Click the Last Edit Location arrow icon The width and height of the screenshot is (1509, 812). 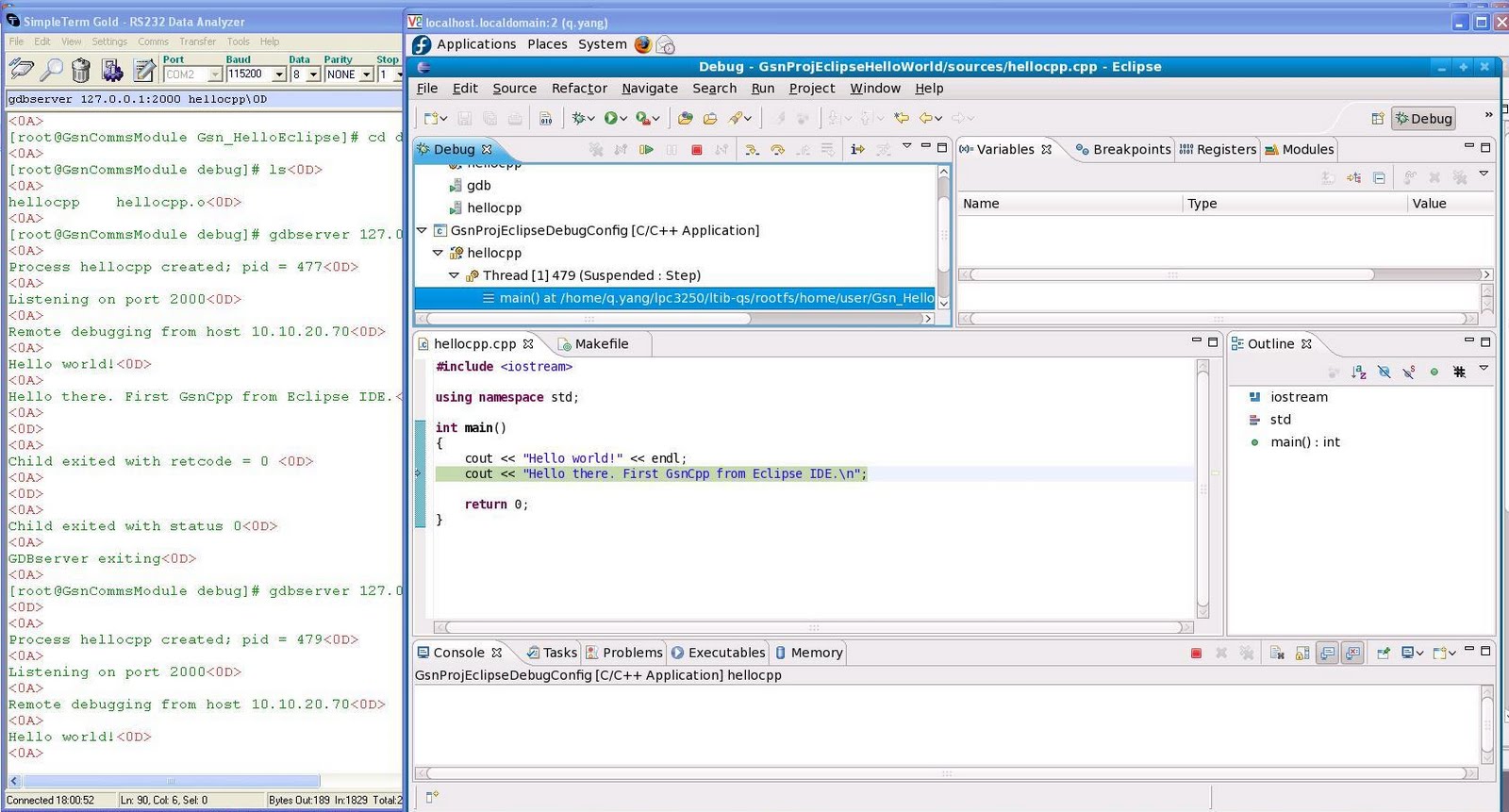pos(902,118)
